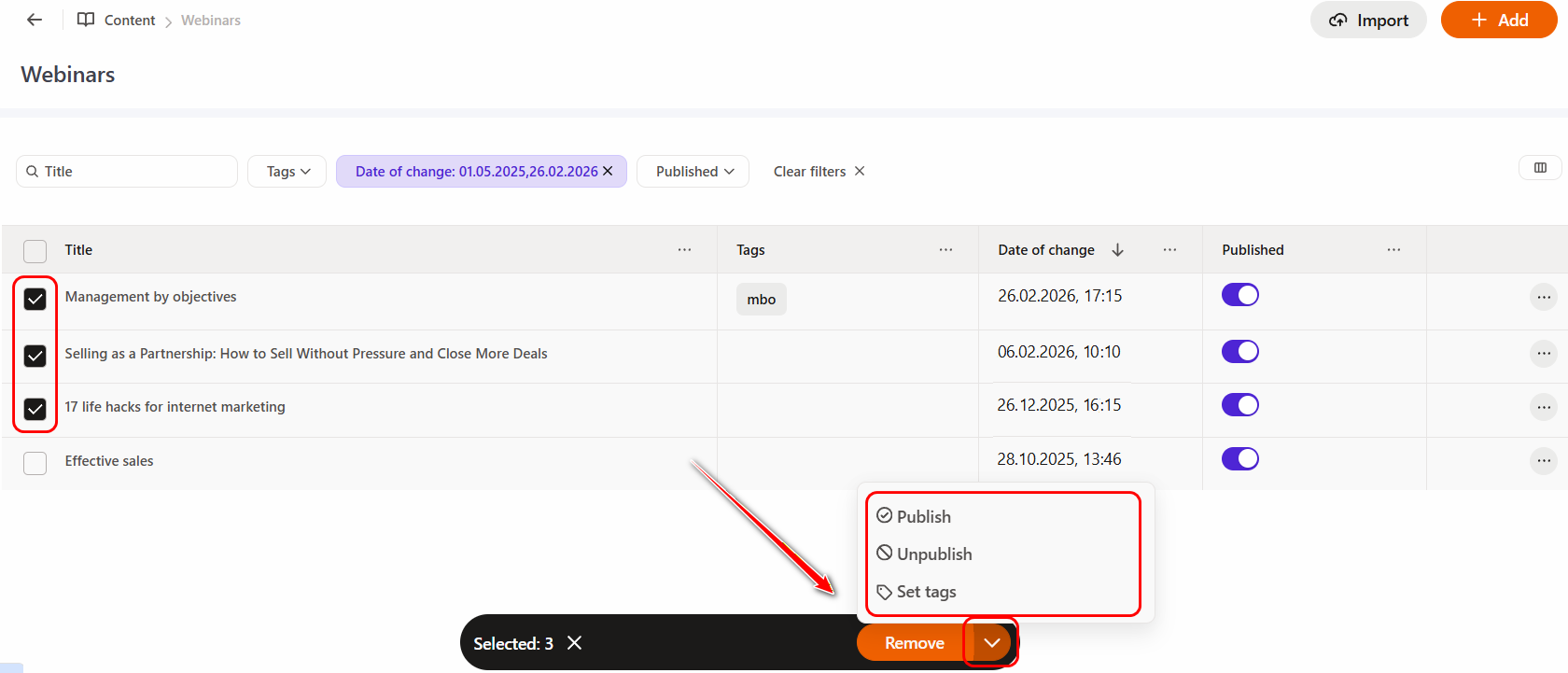Choose Set tags in the bulk menu
Screen dimensions: 1568x673
[925, 592]
